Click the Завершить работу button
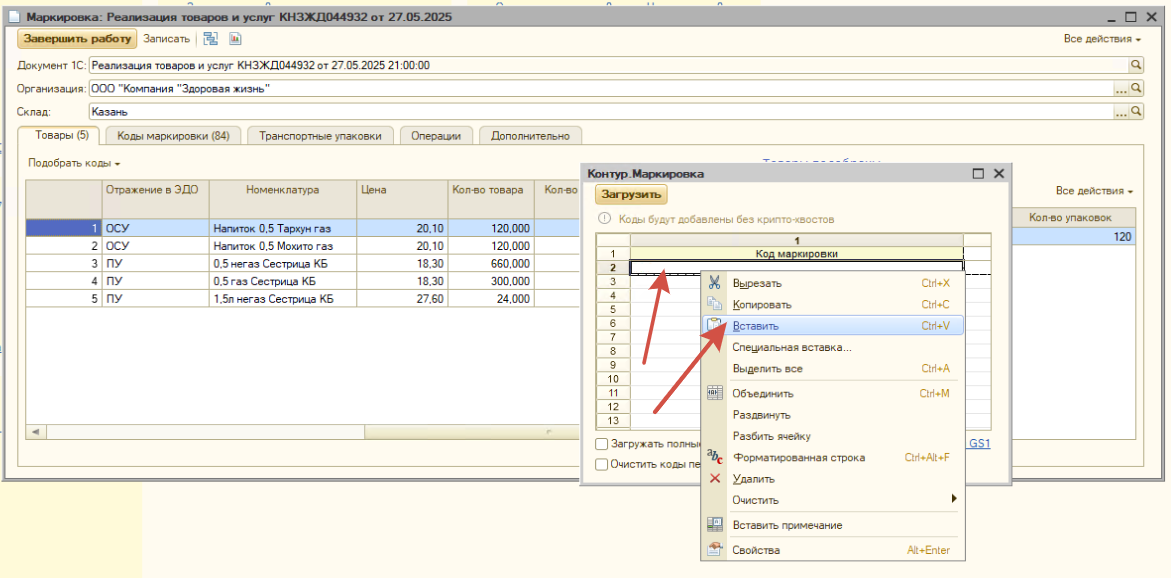Viewport: 1171px width, 578px height. coord(78,39)
